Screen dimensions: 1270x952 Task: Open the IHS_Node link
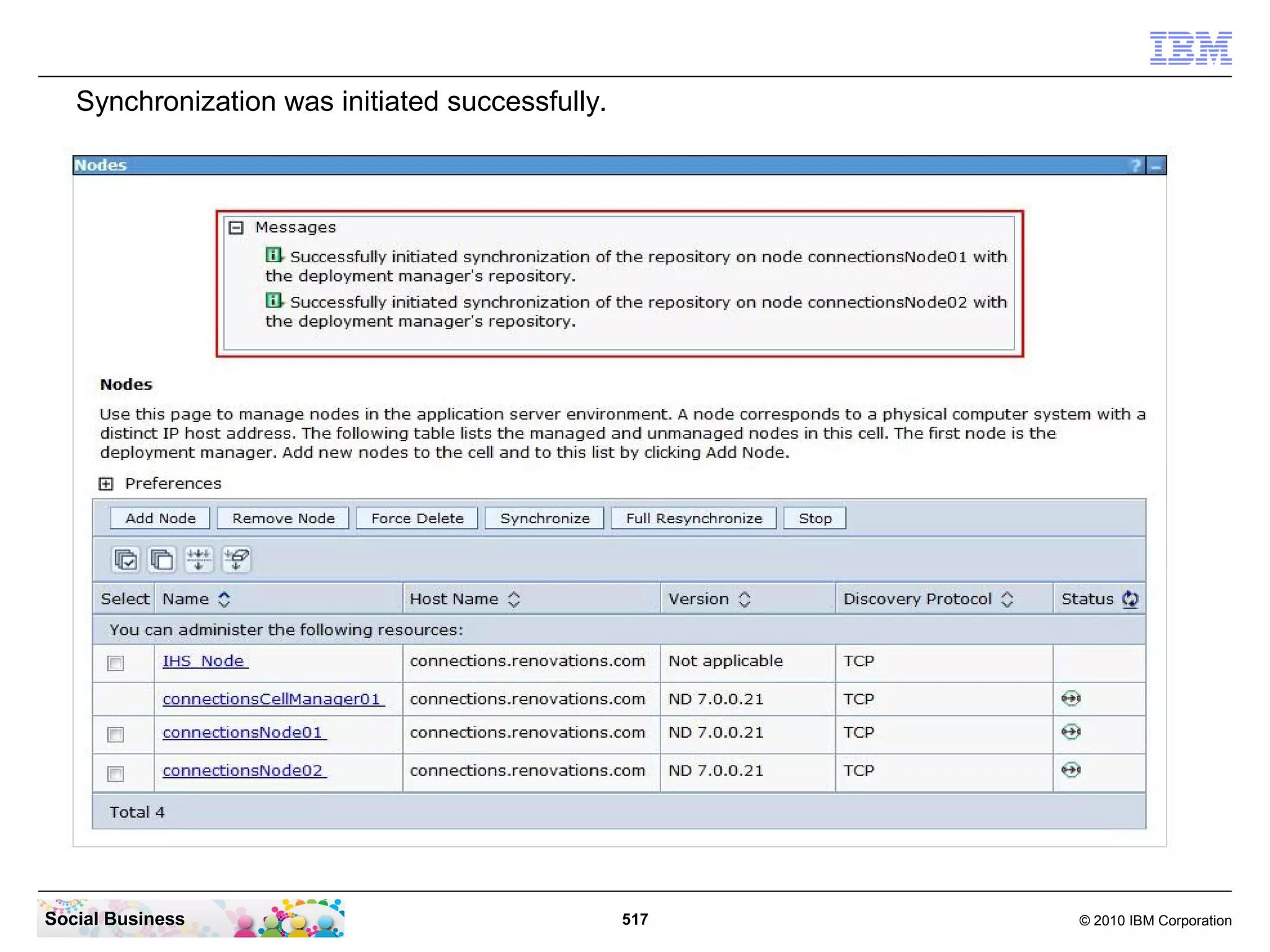pyautogui.click(x=205, y=661)
